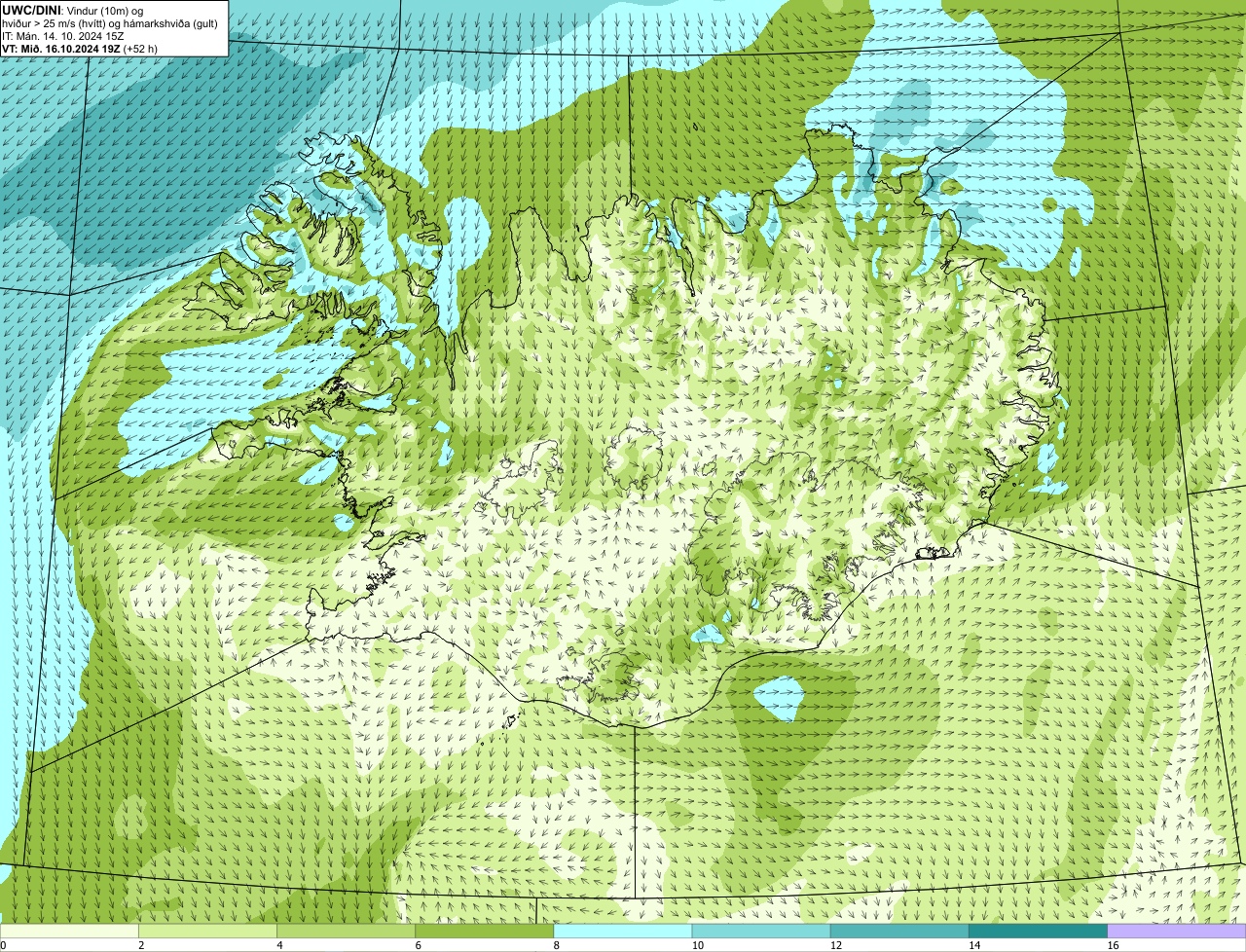Click the legend scale label '16'
The height and width of the screenshot is (952, 1246).
click(x=1113, y=945)
